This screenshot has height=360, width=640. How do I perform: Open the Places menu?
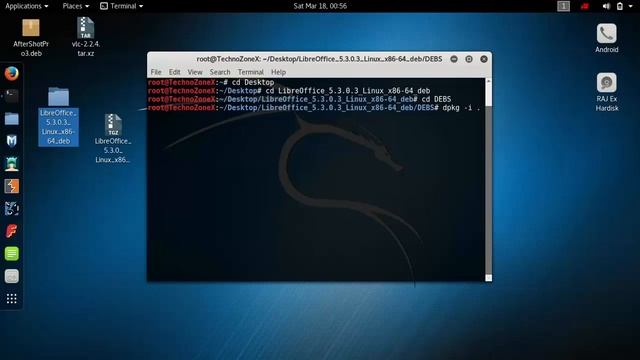(x=76, y=6)
